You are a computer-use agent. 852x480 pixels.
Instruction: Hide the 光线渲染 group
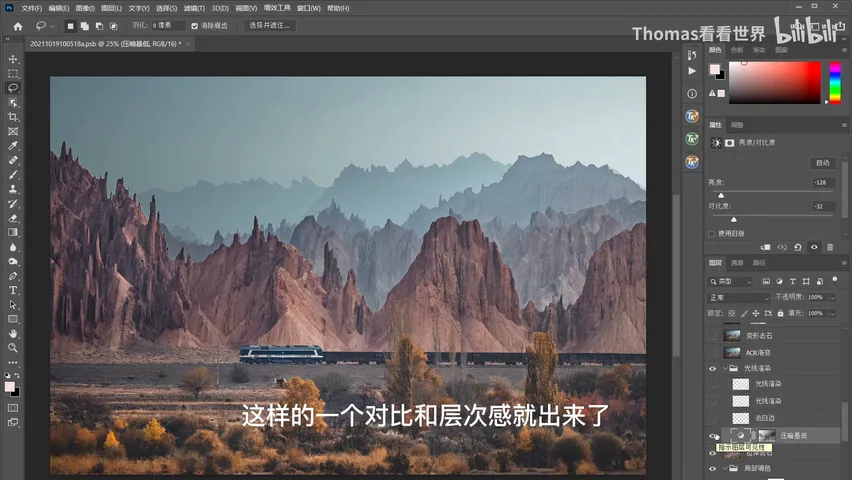point(712,369)
